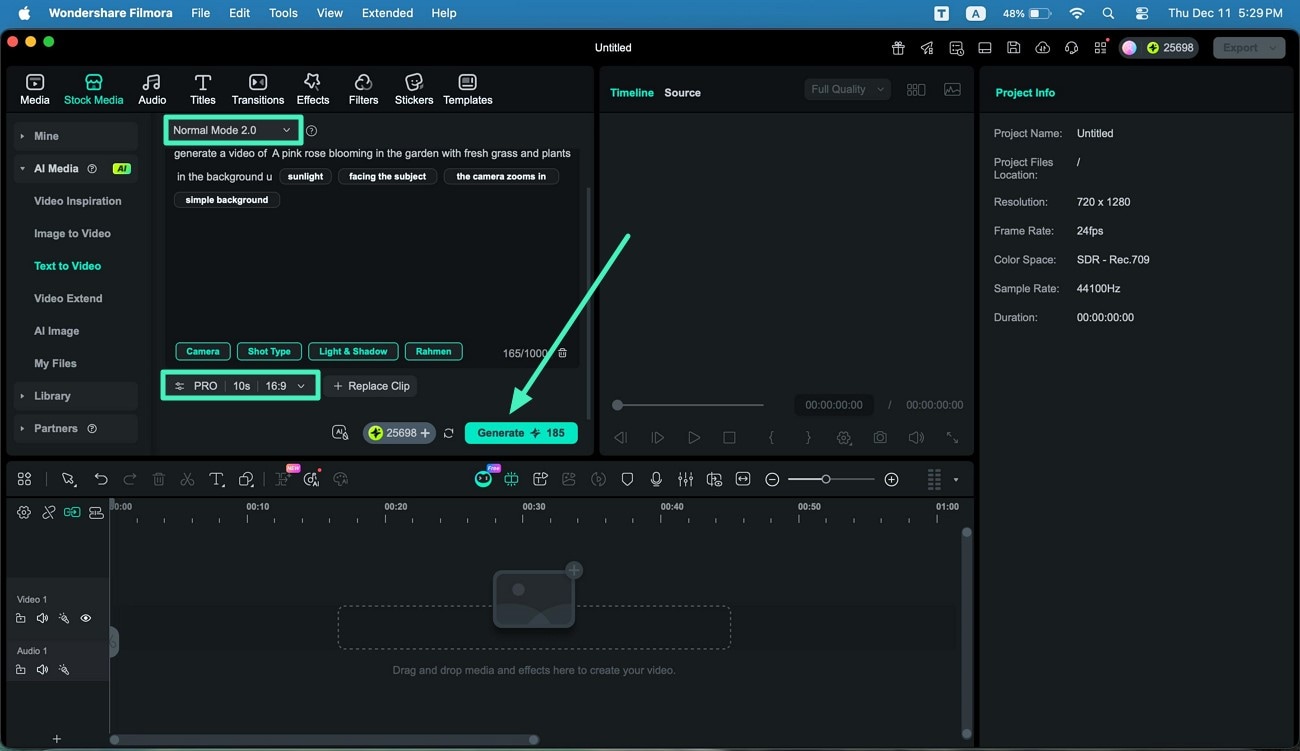The image size is (1300, 751).
Task: Switch to the Filters tab
Action: pos(363,89)
